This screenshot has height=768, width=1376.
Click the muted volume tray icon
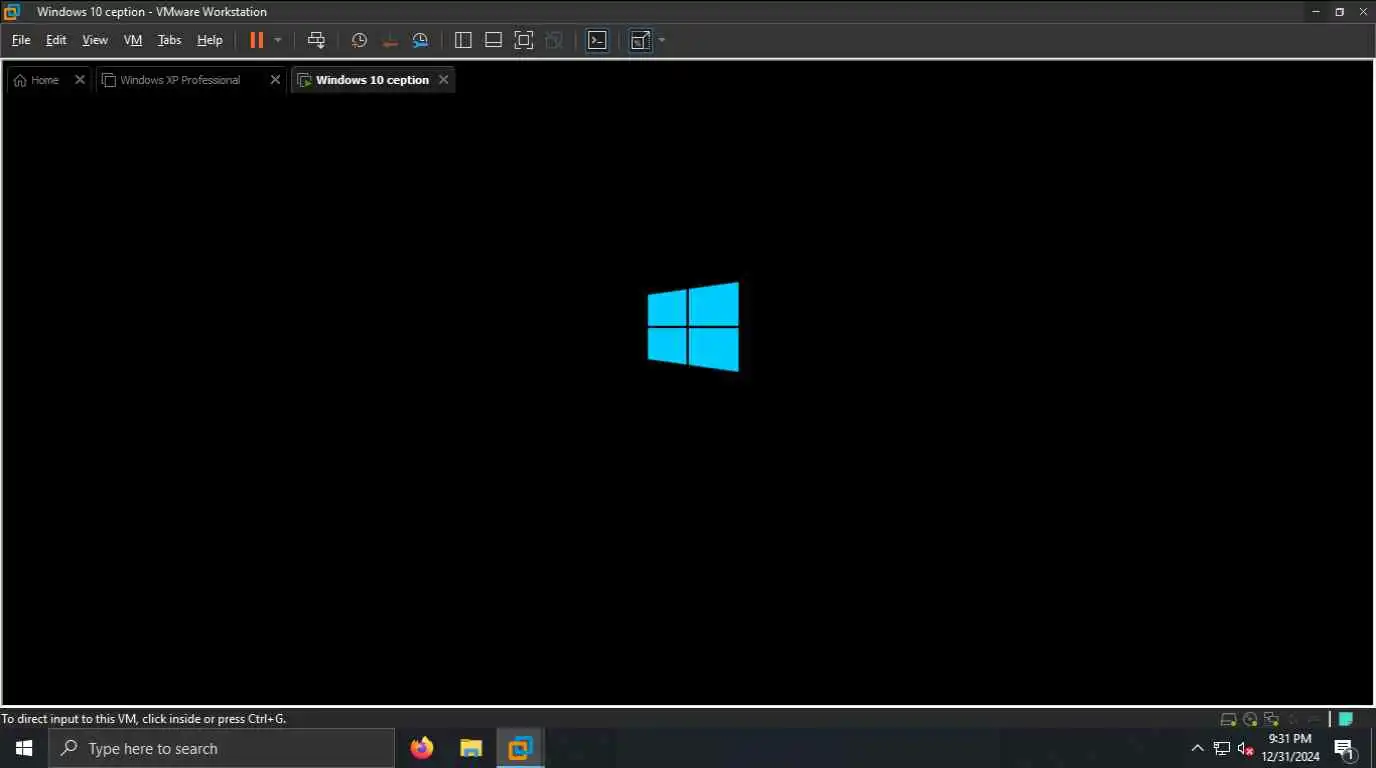[1246, 748]
